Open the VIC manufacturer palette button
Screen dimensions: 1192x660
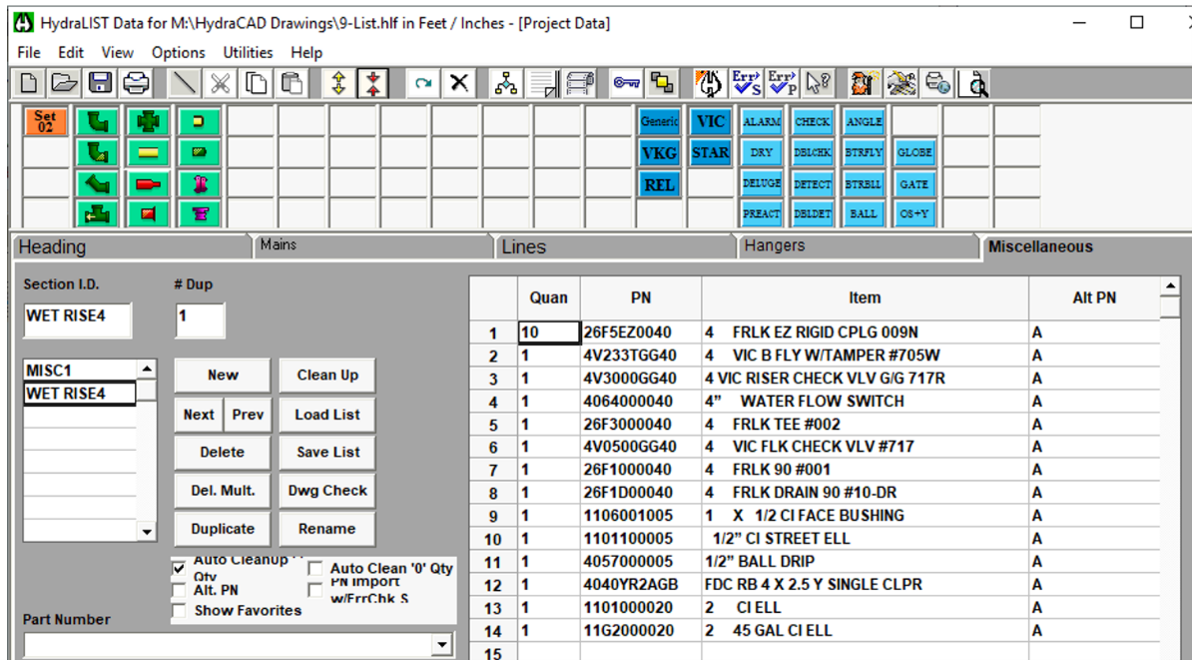[710, 122]
